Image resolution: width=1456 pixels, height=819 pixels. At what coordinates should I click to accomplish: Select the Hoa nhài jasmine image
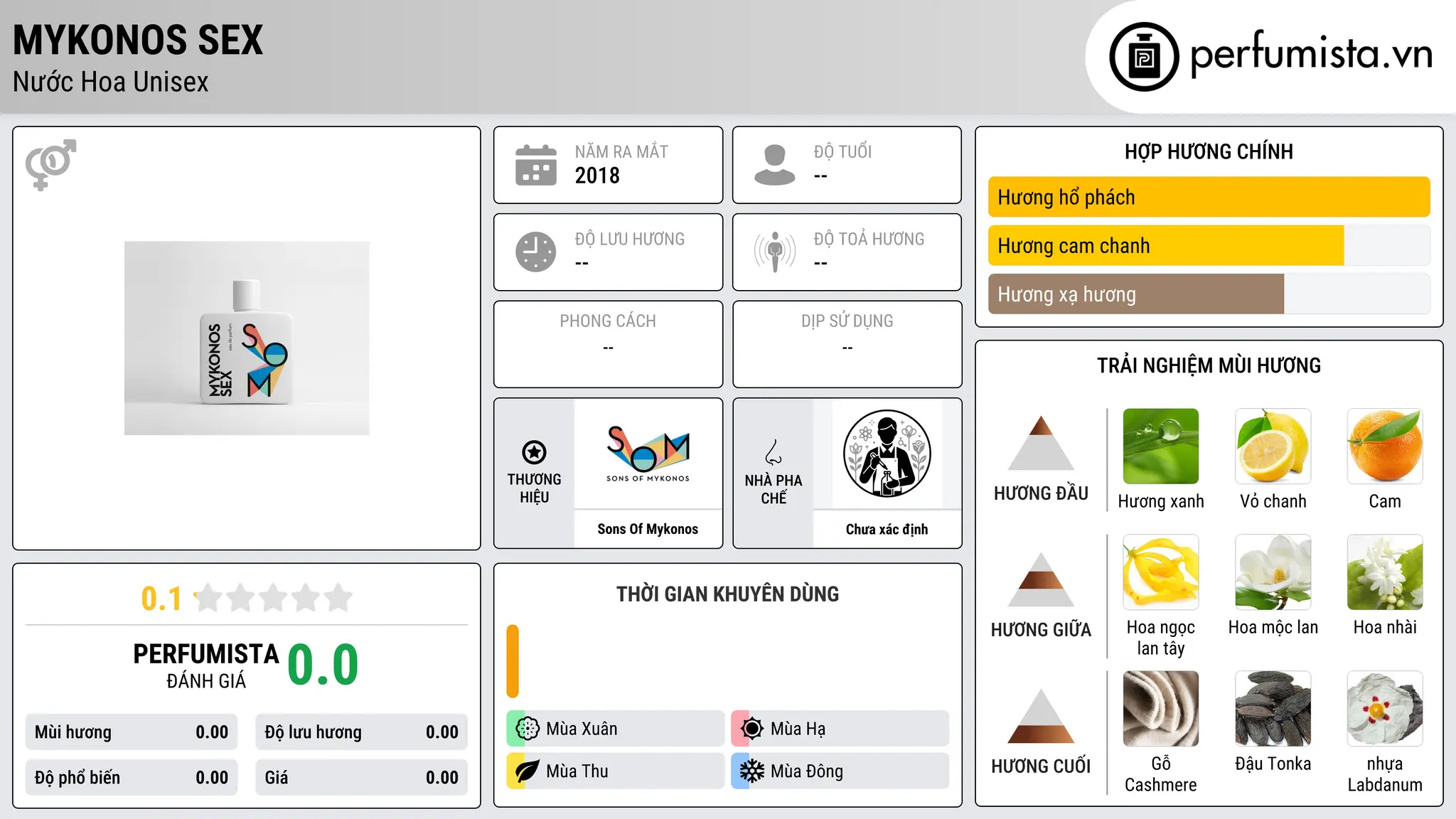1385,572
